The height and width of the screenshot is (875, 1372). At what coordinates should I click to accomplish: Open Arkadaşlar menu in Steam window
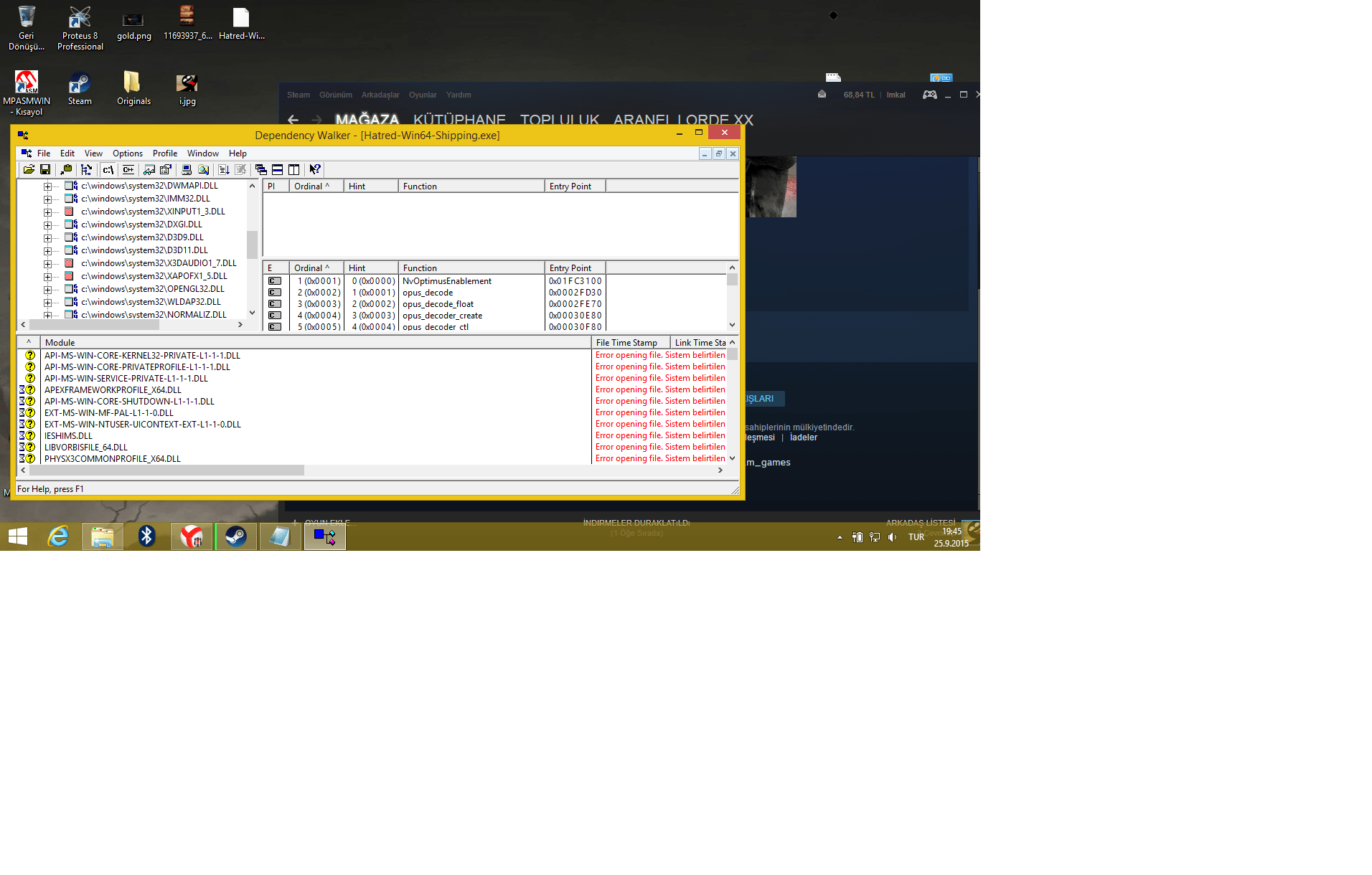click(x=380, y=95)
